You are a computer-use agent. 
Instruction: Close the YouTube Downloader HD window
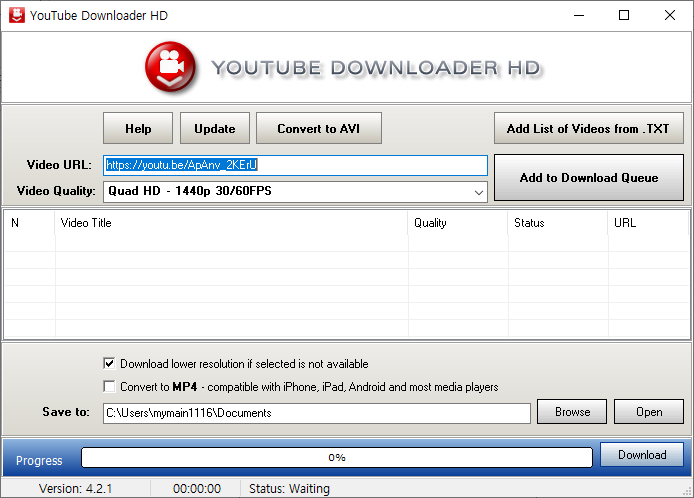[x=670, y=15]
